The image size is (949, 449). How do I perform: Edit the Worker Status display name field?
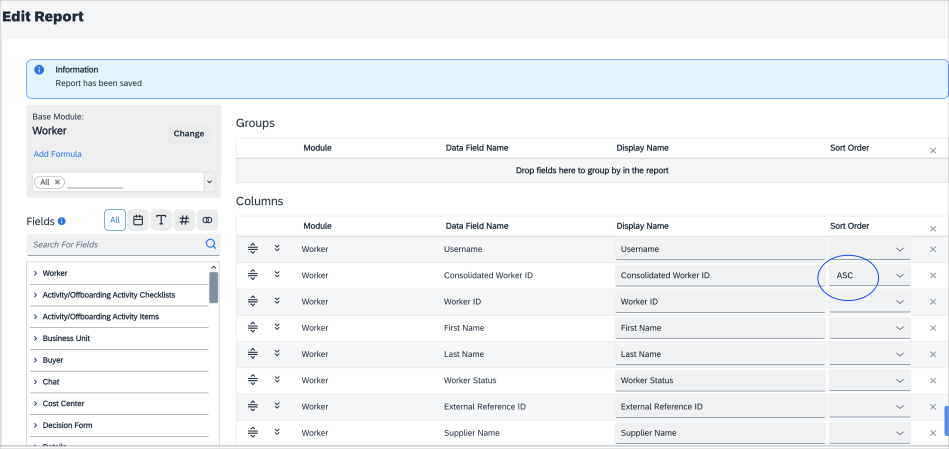pos(720,381)
